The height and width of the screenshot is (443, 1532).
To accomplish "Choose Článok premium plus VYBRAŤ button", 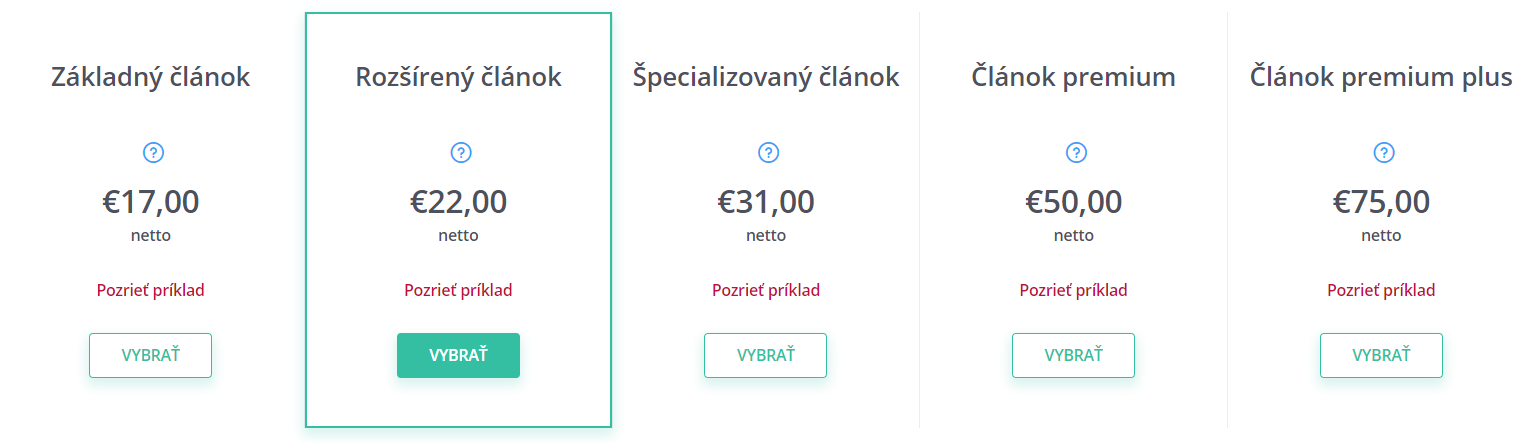I will coord(1381,355).
